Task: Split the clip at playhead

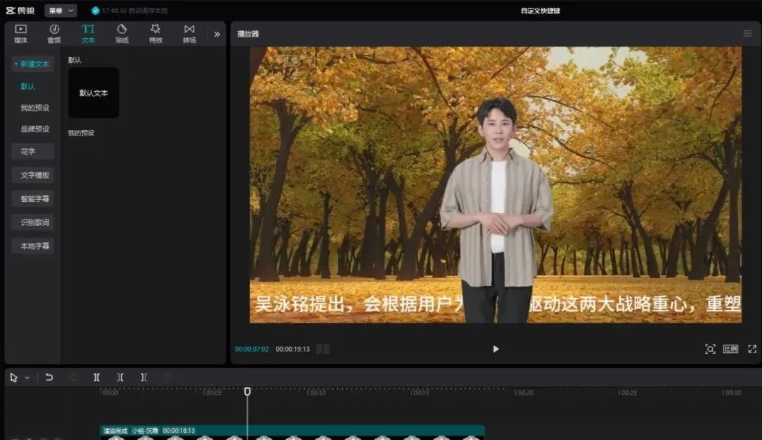Action: (x=96, y=377)
